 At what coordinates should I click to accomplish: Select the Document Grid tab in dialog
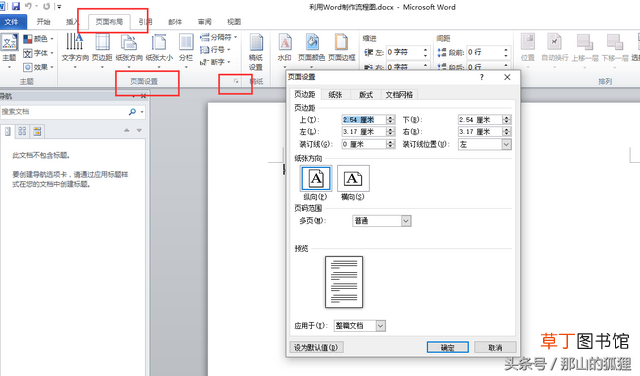point(399,95)
